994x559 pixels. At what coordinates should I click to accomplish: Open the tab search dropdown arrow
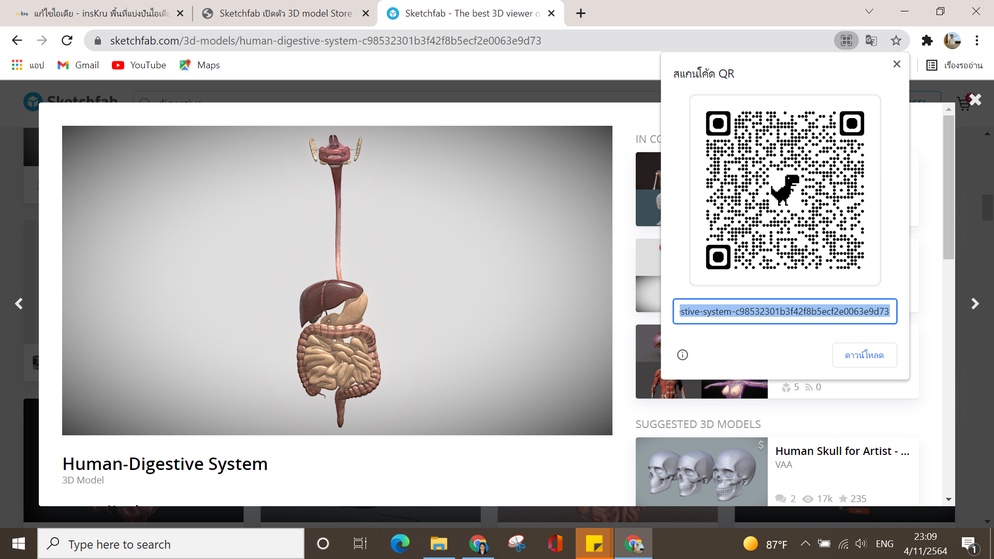pyautogui.click(x=869, y=11)
